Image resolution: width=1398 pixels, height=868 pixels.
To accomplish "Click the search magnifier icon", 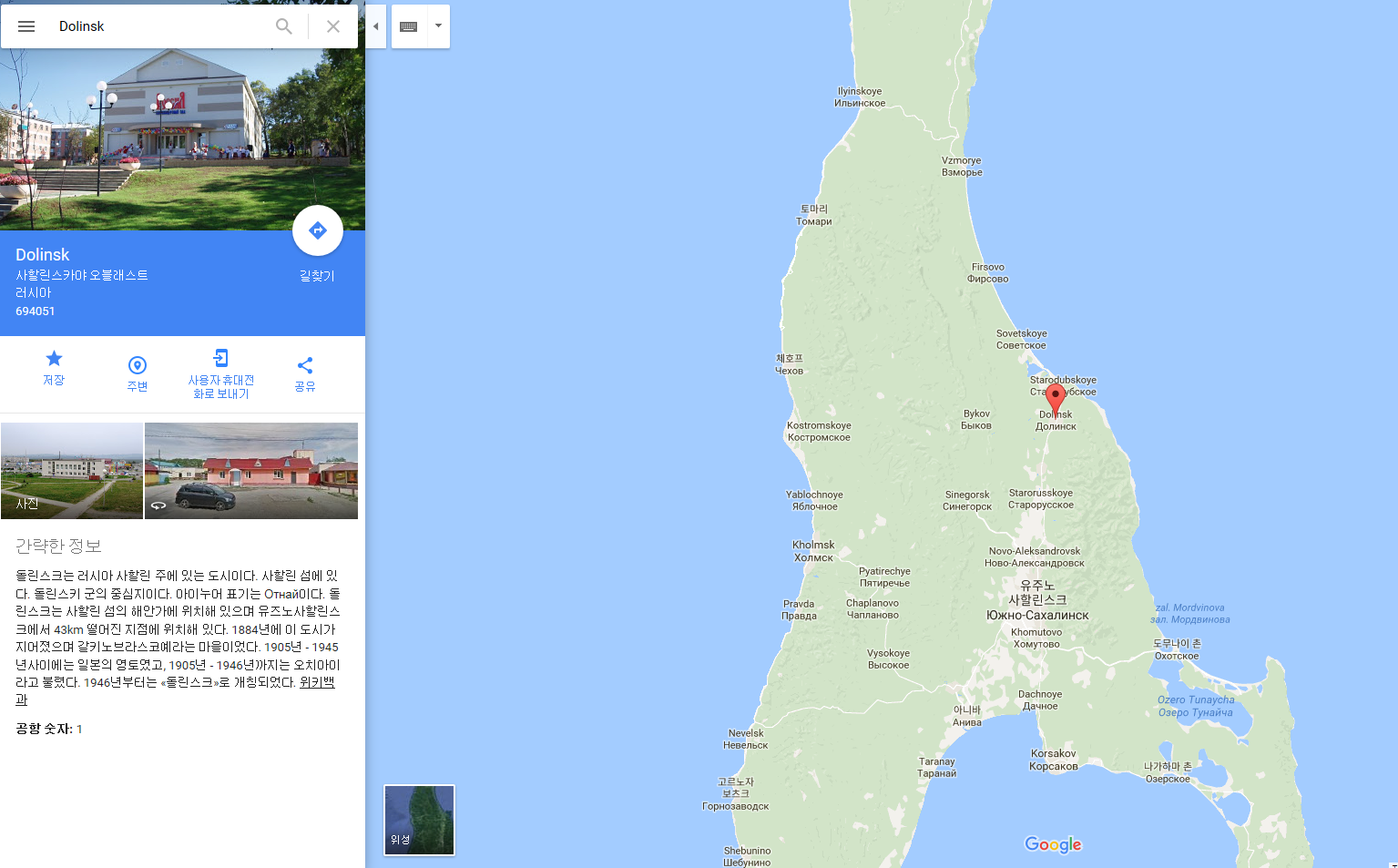I will tap(284, 26).
